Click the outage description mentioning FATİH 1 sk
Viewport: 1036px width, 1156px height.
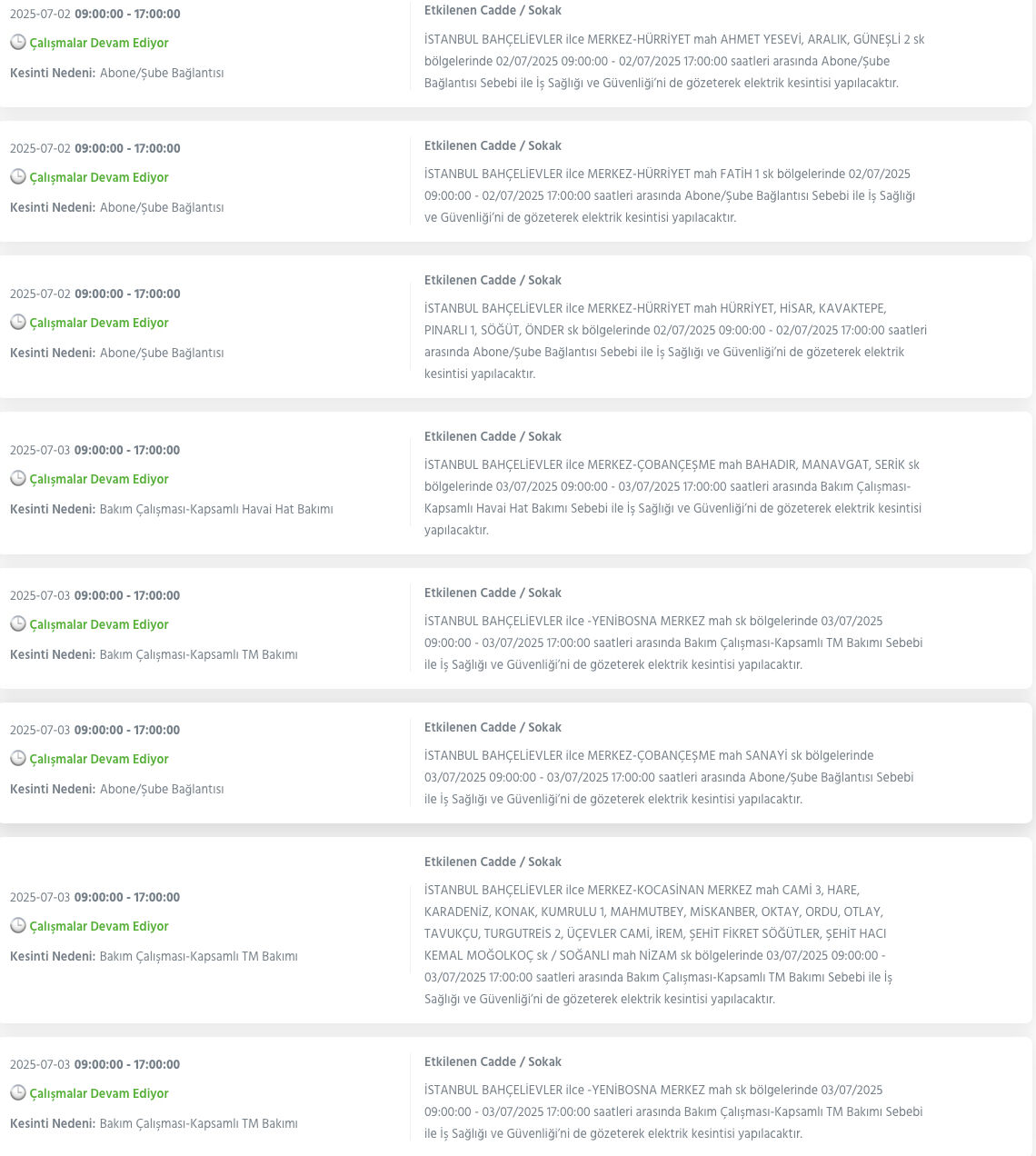(670, 195)
